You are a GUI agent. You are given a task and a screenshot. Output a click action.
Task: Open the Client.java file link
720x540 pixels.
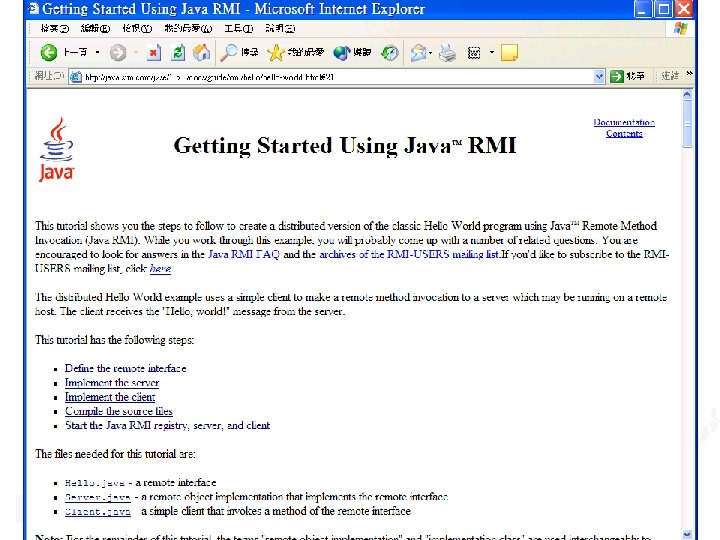point(98,512)
